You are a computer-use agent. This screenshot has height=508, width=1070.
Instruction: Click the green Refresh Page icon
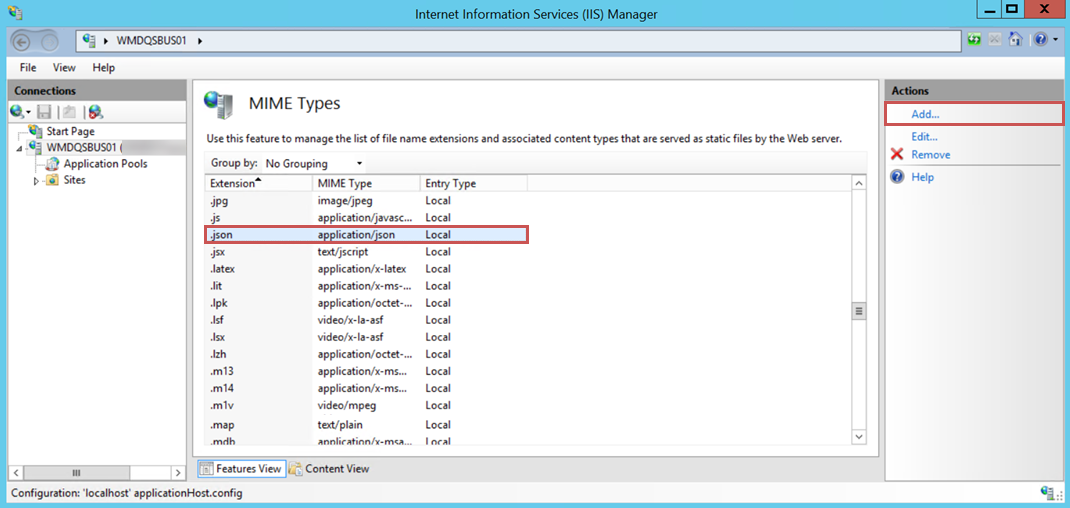974,40
